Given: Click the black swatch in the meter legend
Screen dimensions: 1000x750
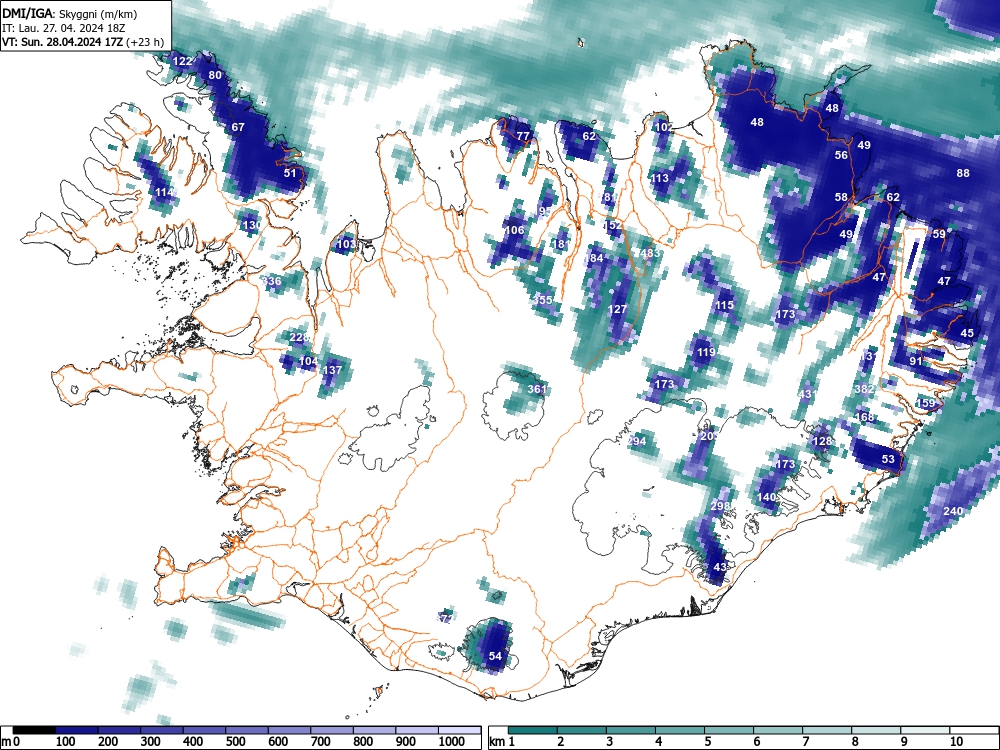Looking at the screenshot, I should tap(34, 730).
